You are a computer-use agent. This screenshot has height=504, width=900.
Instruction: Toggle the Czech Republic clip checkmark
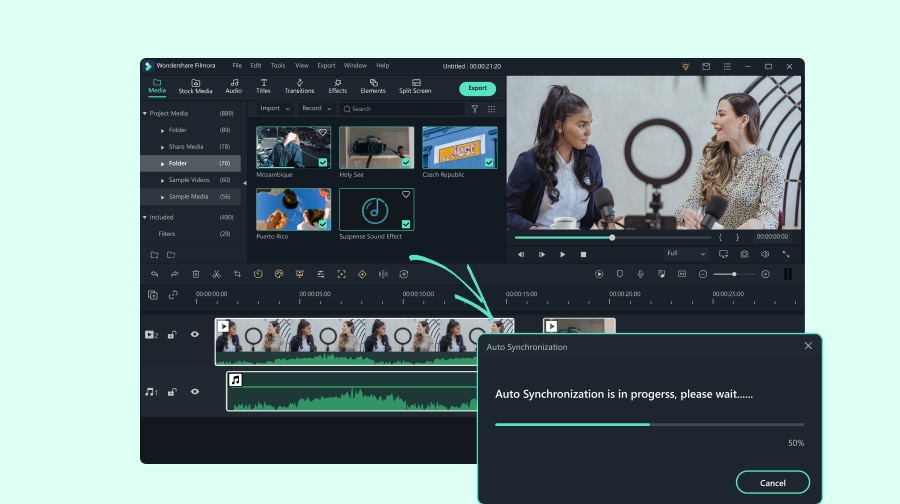[489, 162]
